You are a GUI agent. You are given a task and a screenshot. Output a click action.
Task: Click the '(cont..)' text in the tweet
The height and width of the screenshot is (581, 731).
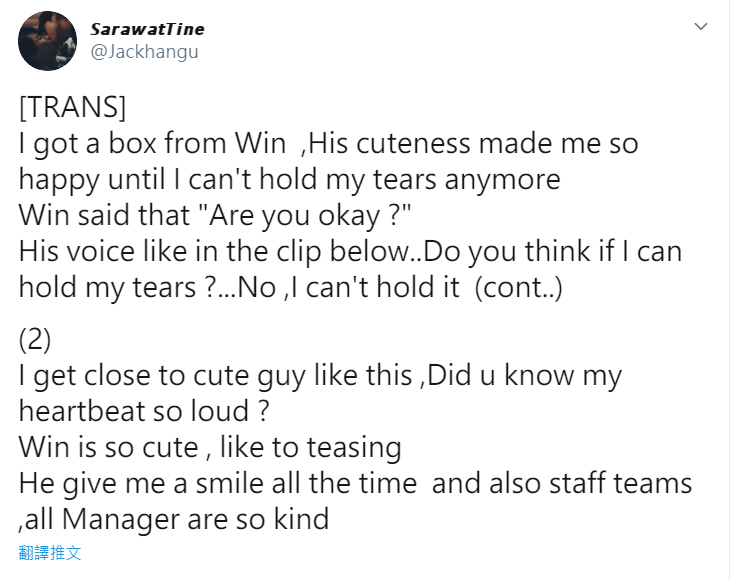[518, 287]
